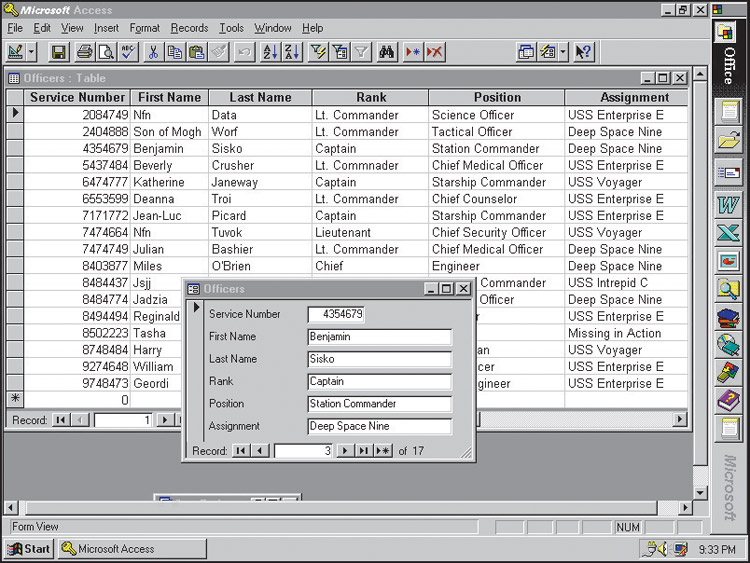The width and height of the screenshot is (750, 563).
Task: Click the open folder icon on Office bar
Action: coord(728,141)
